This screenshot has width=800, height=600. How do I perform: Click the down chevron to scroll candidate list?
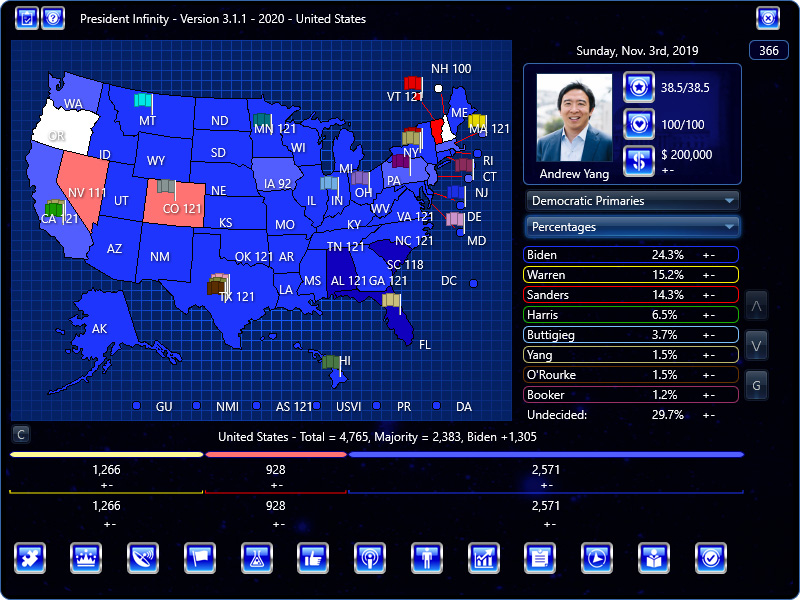click(756, 345)
